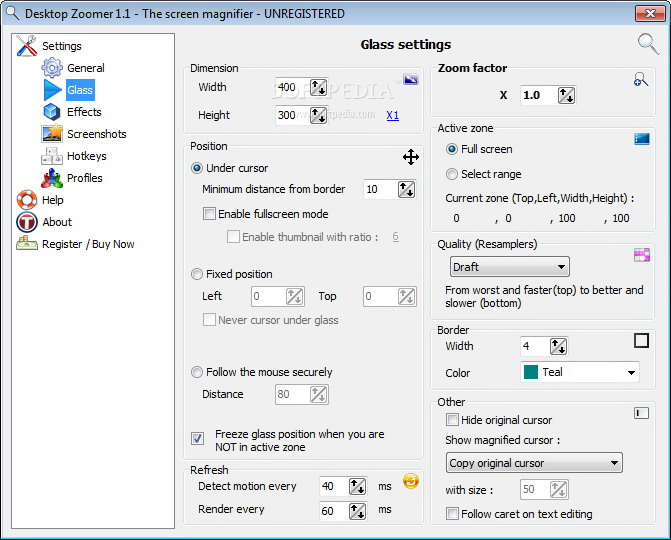Viewport: 671px width, 540px height.
Task: Click the move arrows icon in Position
Action: [411, 157]
